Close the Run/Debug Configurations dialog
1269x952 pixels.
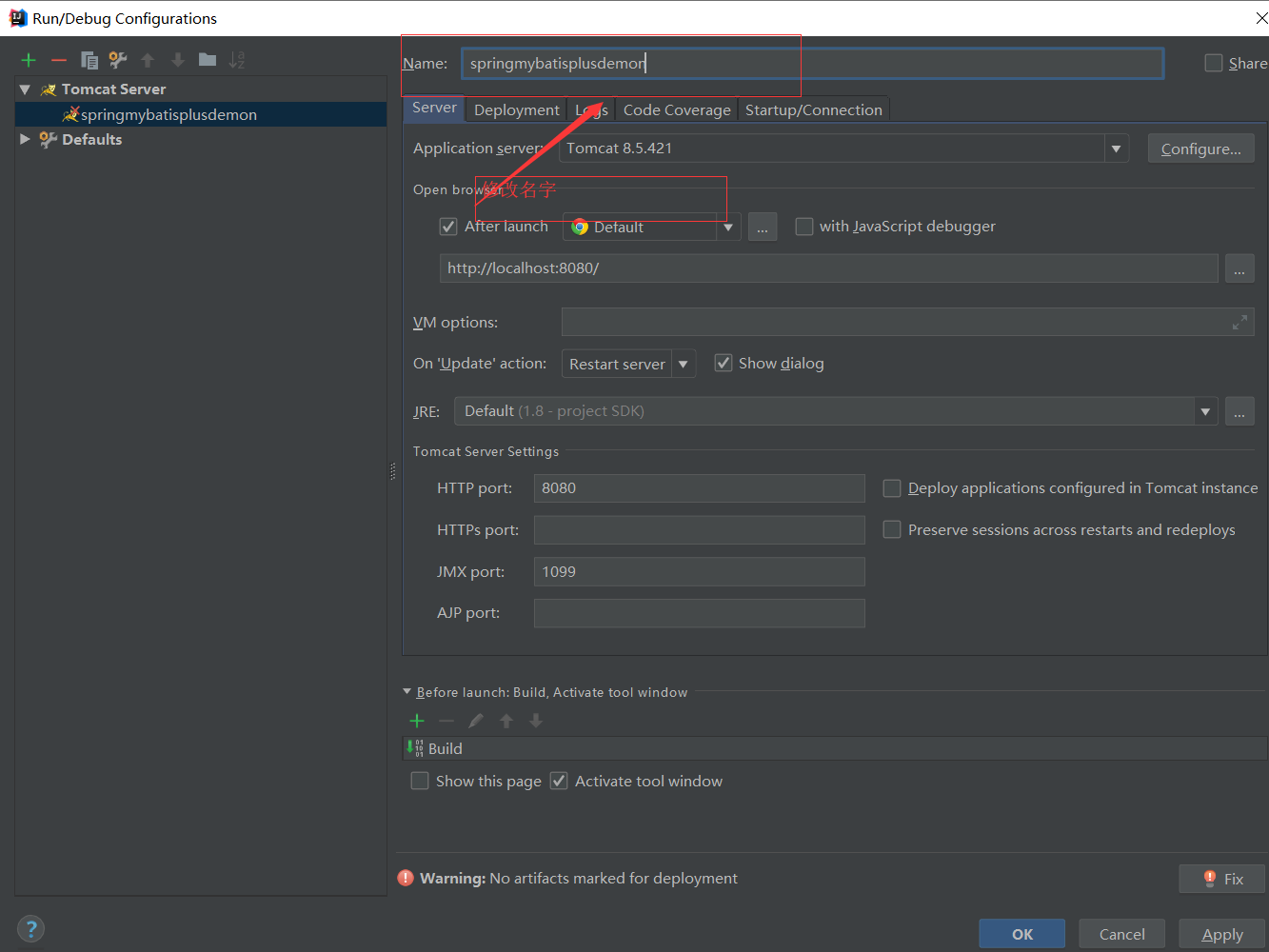click(1259, 18)
